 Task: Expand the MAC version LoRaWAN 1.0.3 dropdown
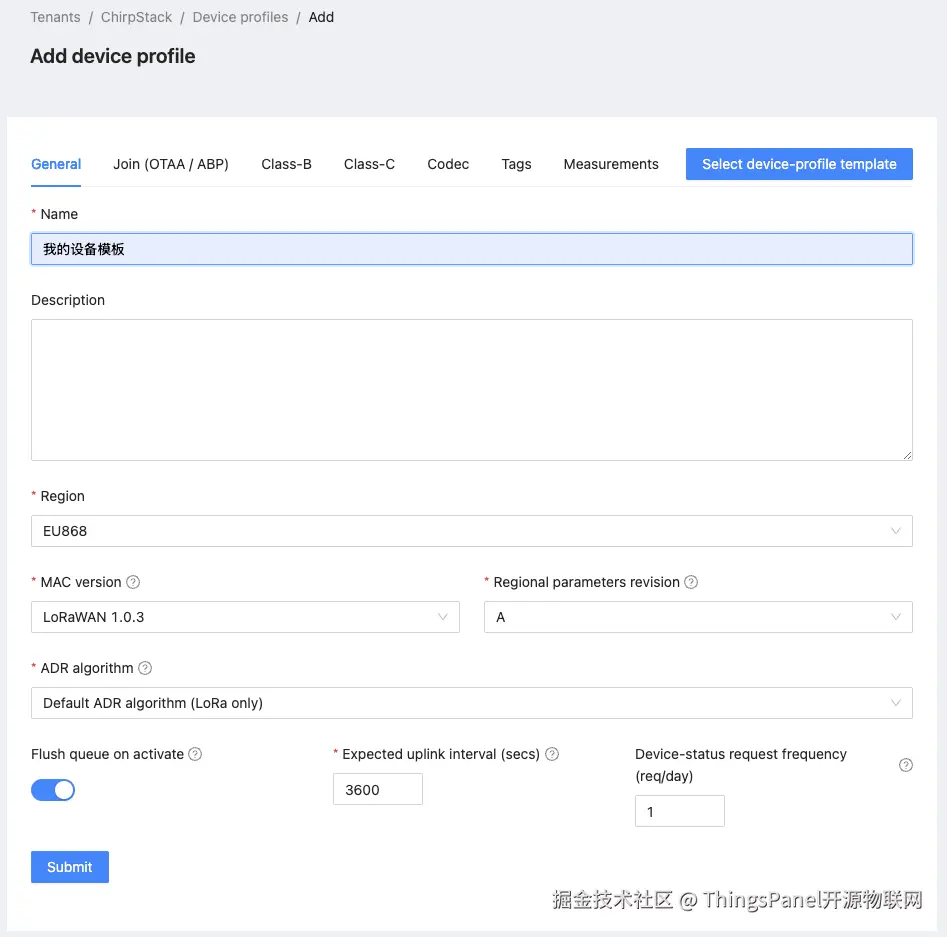click(x=245, y=617)
